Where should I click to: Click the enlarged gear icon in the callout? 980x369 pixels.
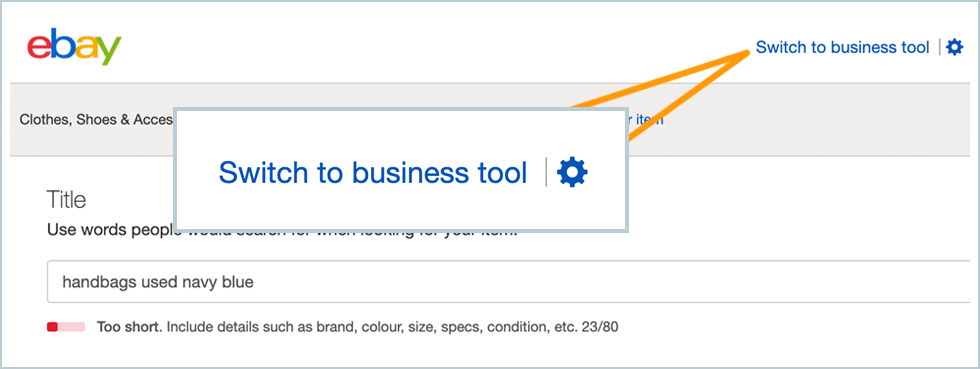tap(572, 172)
